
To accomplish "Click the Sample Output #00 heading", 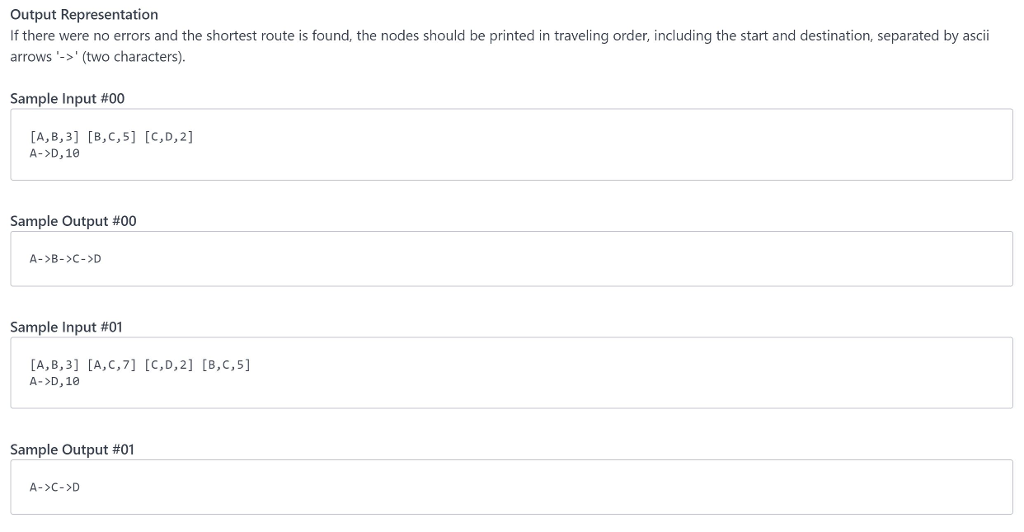I will pos(73,221).
